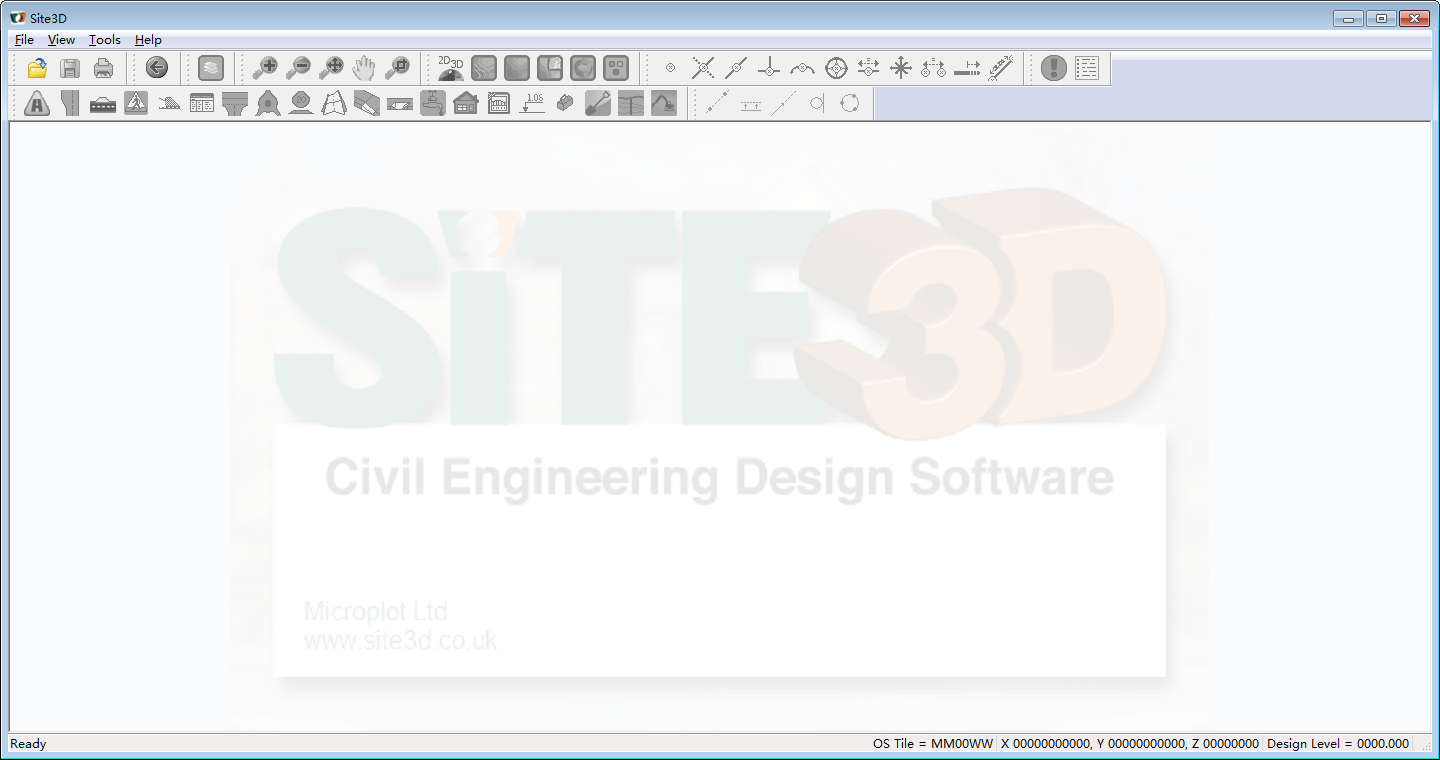1440x760 pixels.
Task: Click the map tile view icon
Action: pos(550,68)
